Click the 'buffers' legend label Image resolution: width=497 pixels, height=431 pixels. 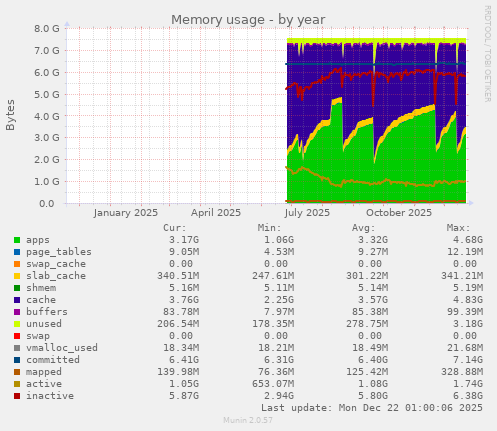point(47,312)
